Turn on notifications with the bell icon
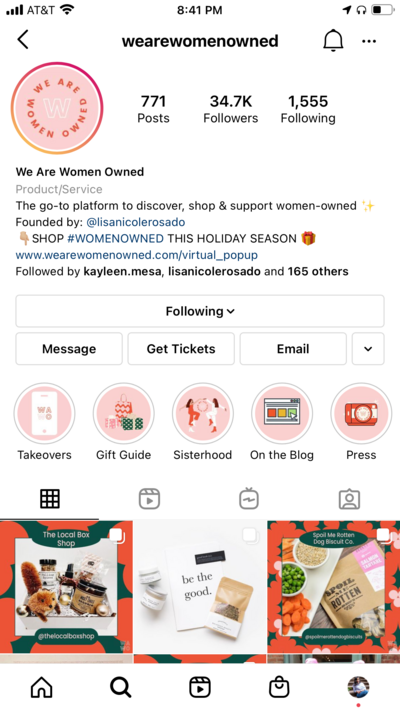Viewport: 400px width, 711px height. [333, 41]
